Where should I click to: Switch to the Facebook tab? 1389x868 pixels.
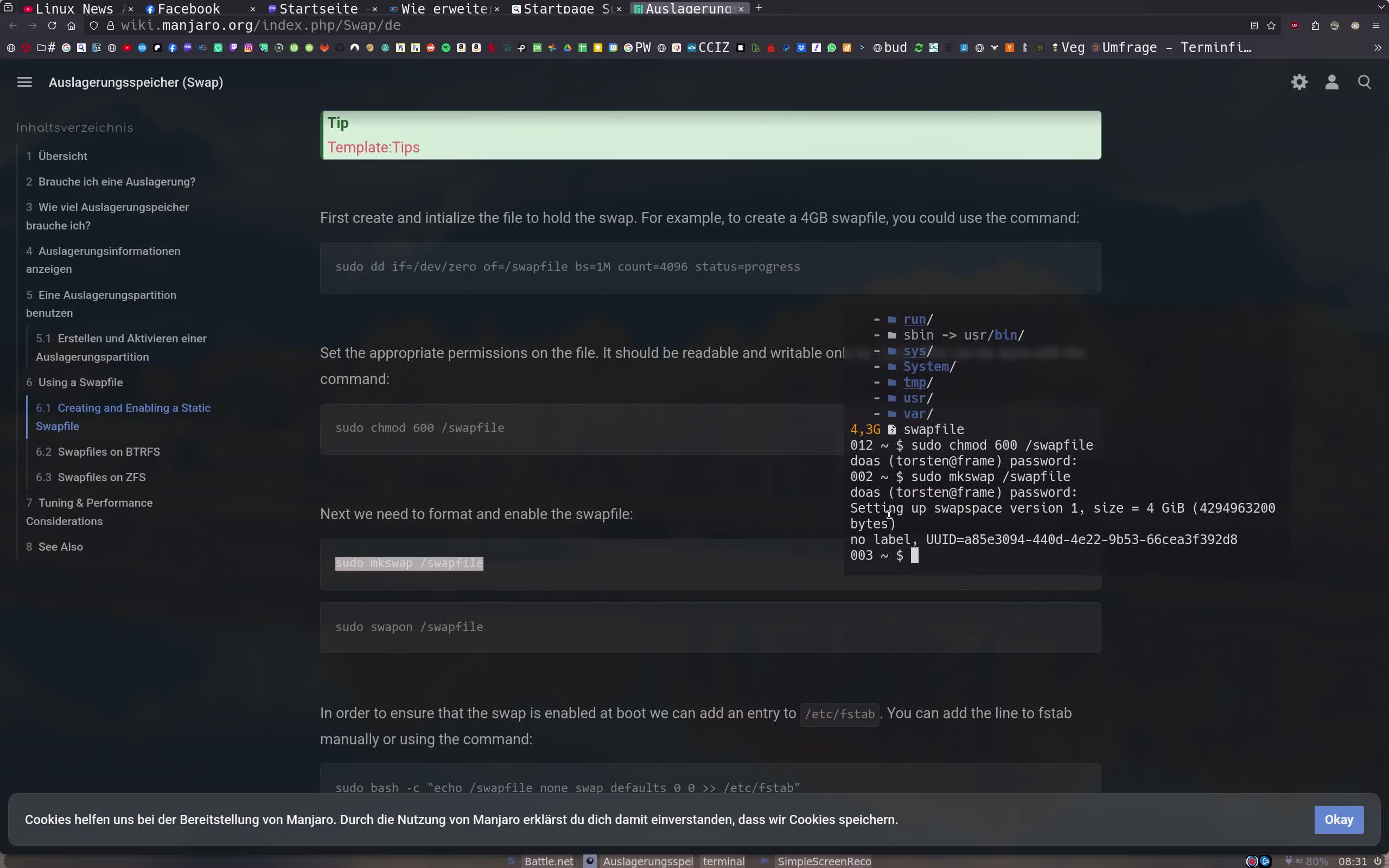pyautogui.click(x=188, y=9)
